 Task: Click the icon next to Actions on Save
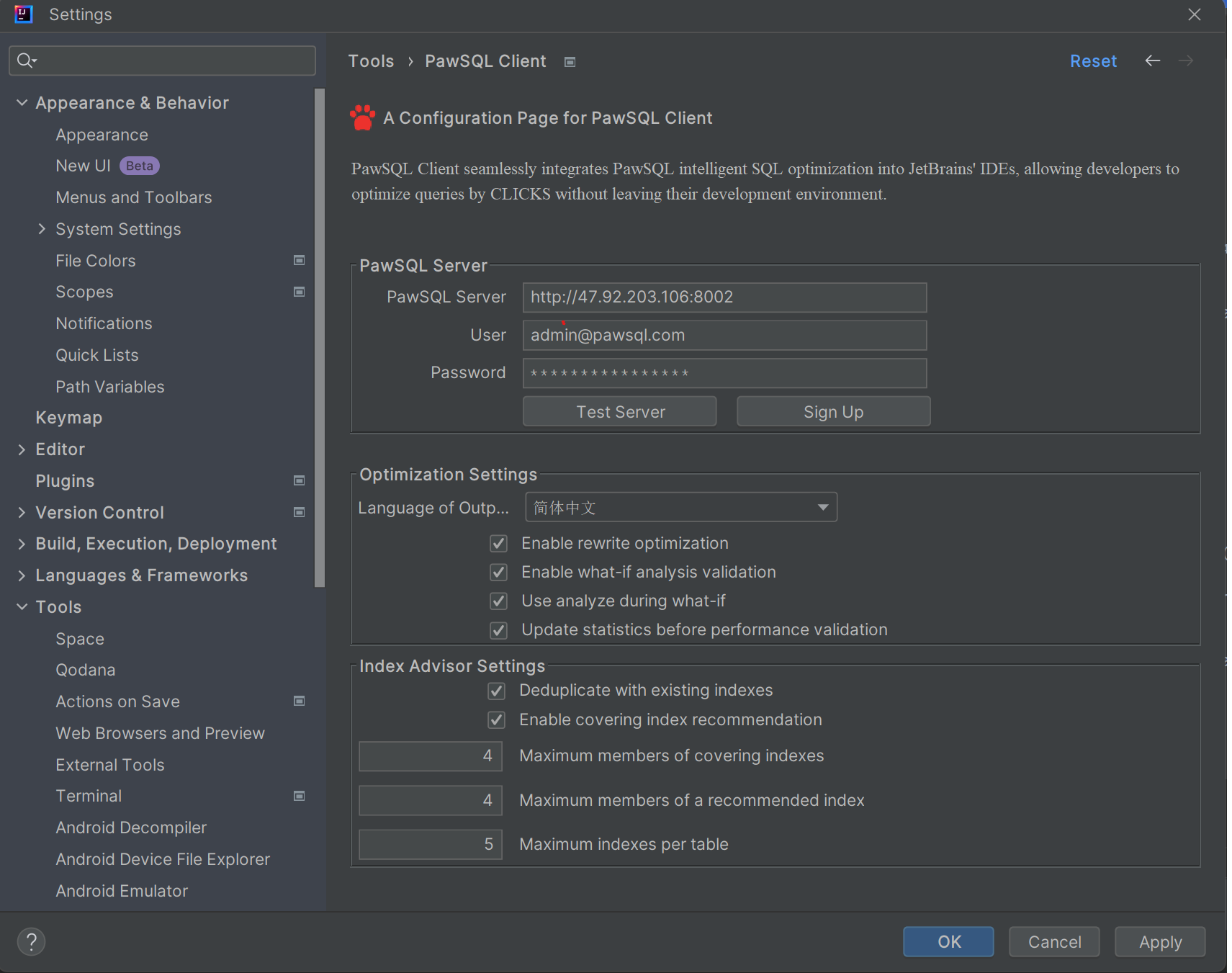click(x=299, y=701)
